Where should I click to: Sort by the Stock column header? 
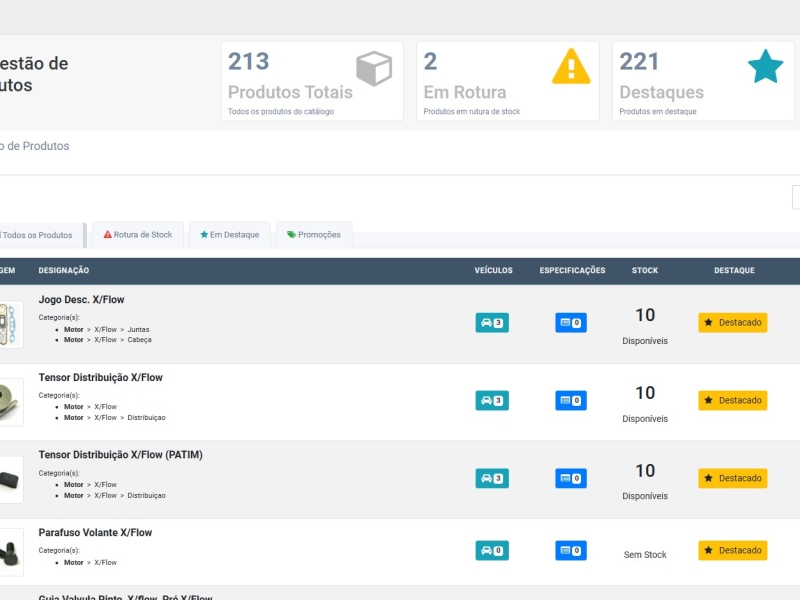coord(645,271)
